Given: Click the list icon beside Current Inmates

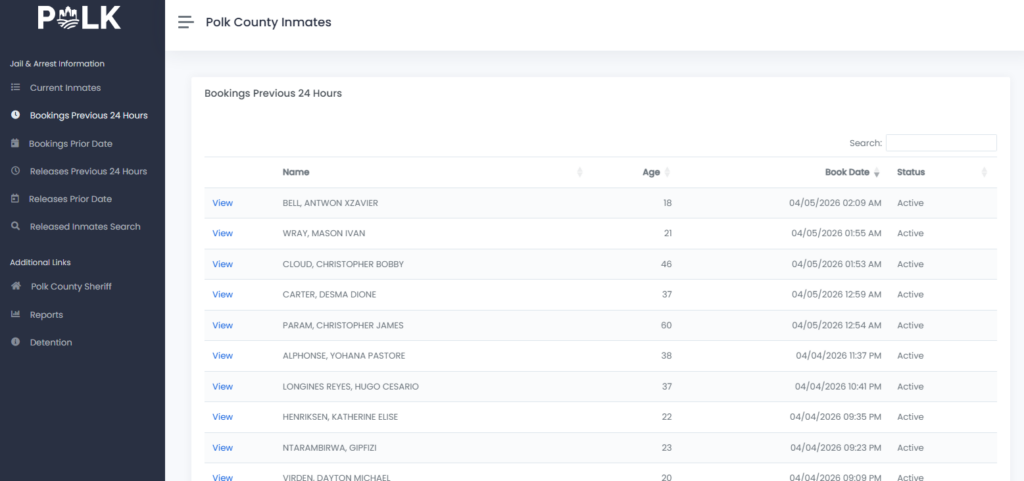Looking at the screenshot, I should coord(15,88).
